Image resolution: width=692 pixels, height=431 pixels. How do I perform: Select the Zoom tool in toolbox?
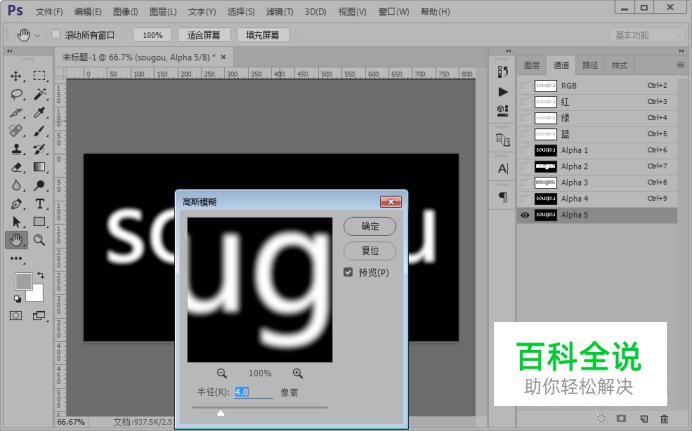[39, 240]
